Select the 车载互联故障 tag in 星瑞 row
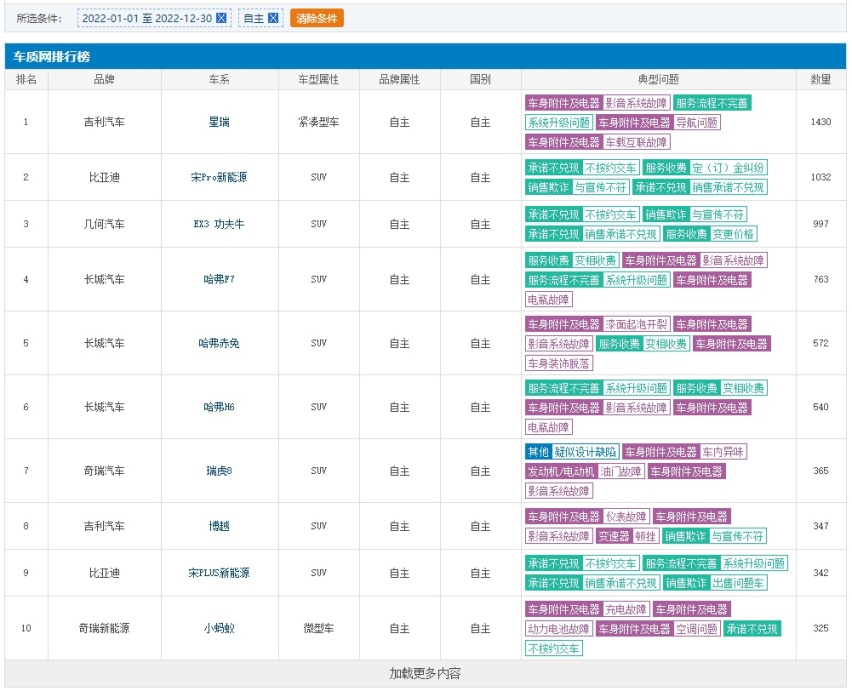This screenshot has height=691, width=852. 636,142
